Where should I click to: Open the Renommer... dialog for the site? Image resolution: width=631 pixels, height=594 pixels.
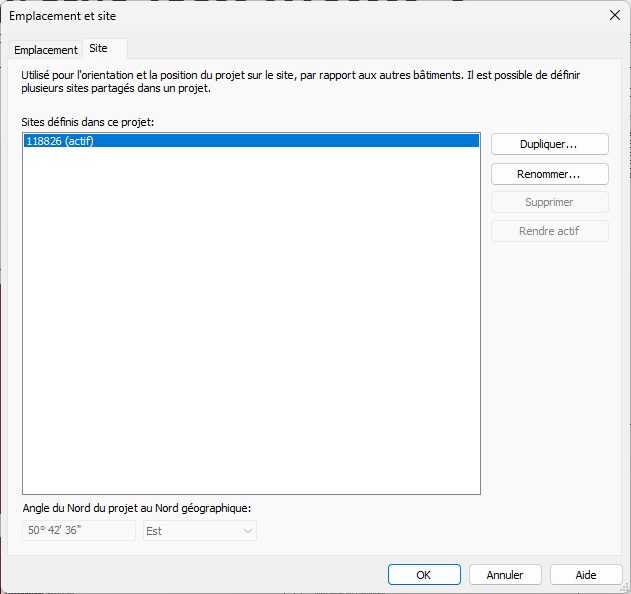549,174
